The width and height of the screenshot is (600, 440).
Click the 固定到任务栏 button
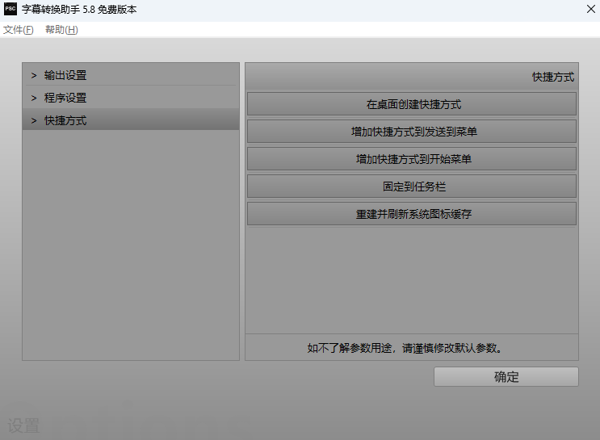pyautogui.click(x=411, y=186)
